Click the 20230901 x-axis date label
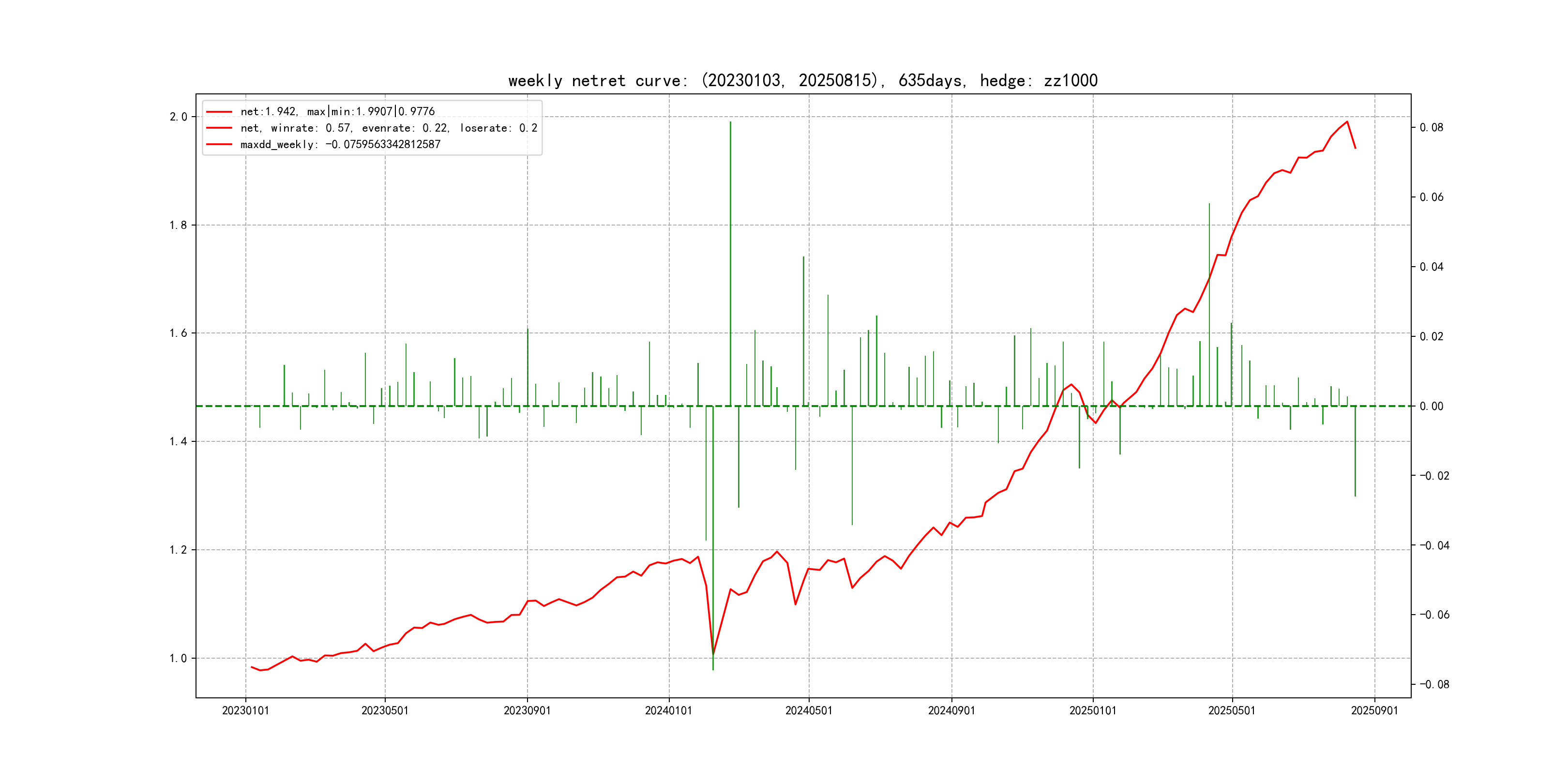This screenshot has height=784, width=1568. click(x=527, y=710)
